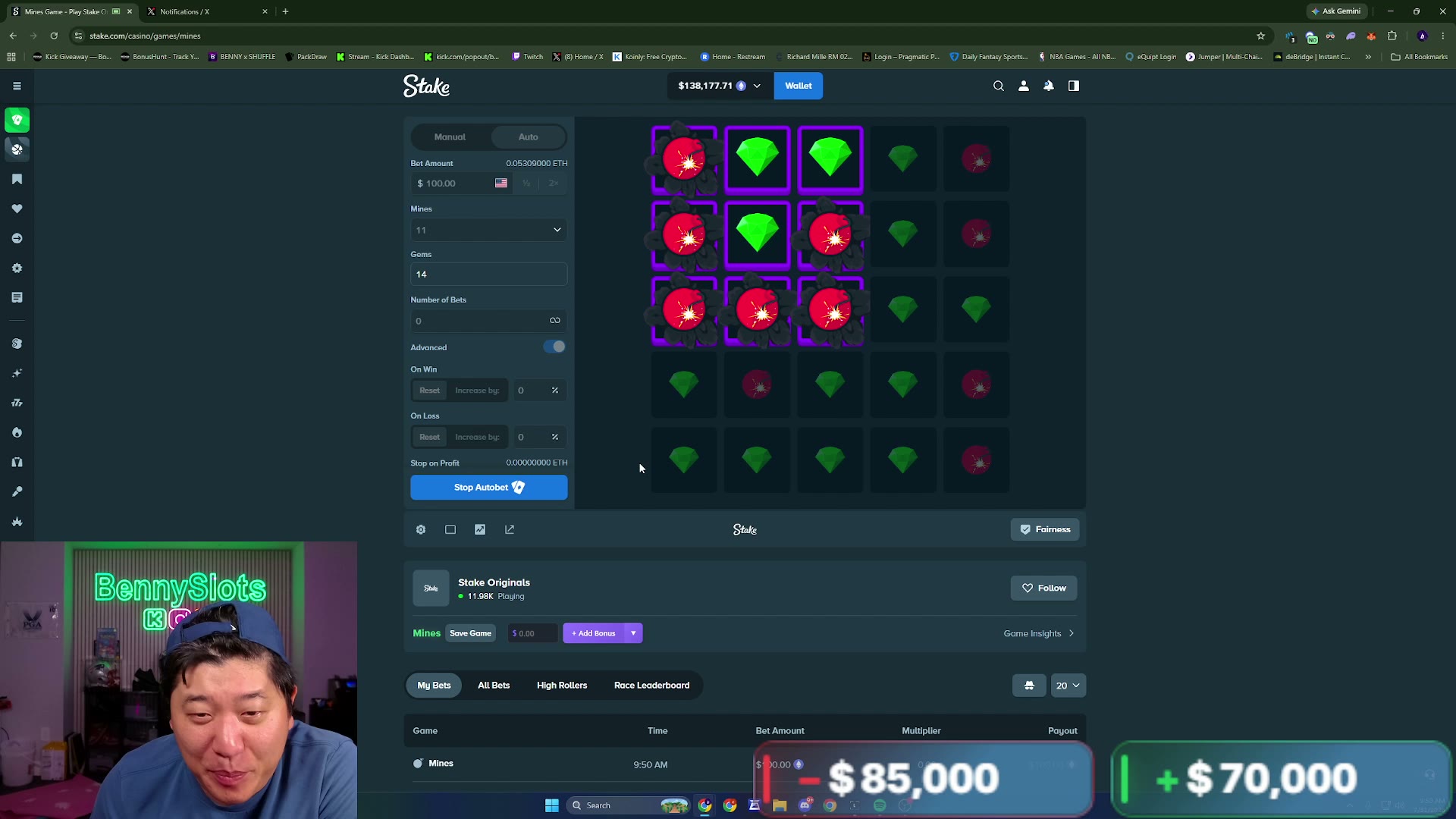Expand Game Insights chevron link
This screenshot has width=1456, height=819.
1039,633
